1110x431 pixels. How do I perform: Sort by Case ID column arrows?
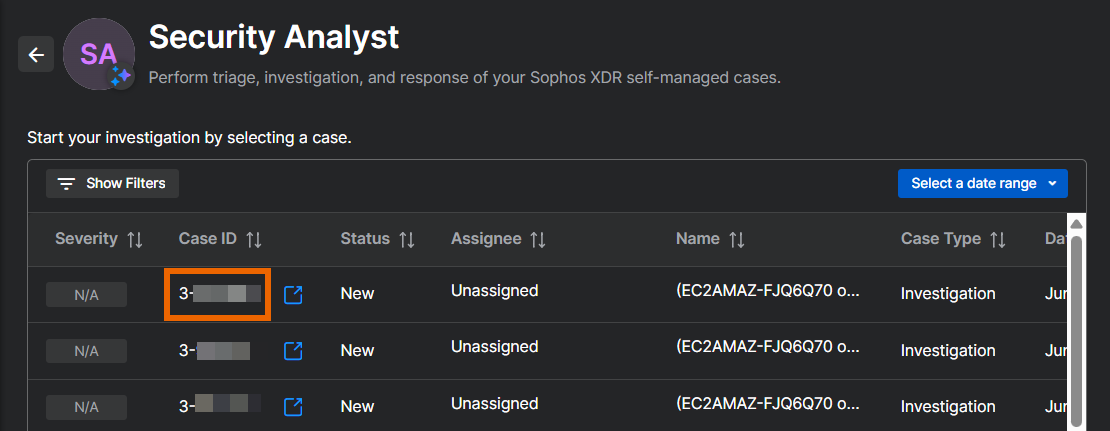coord(254,240)
